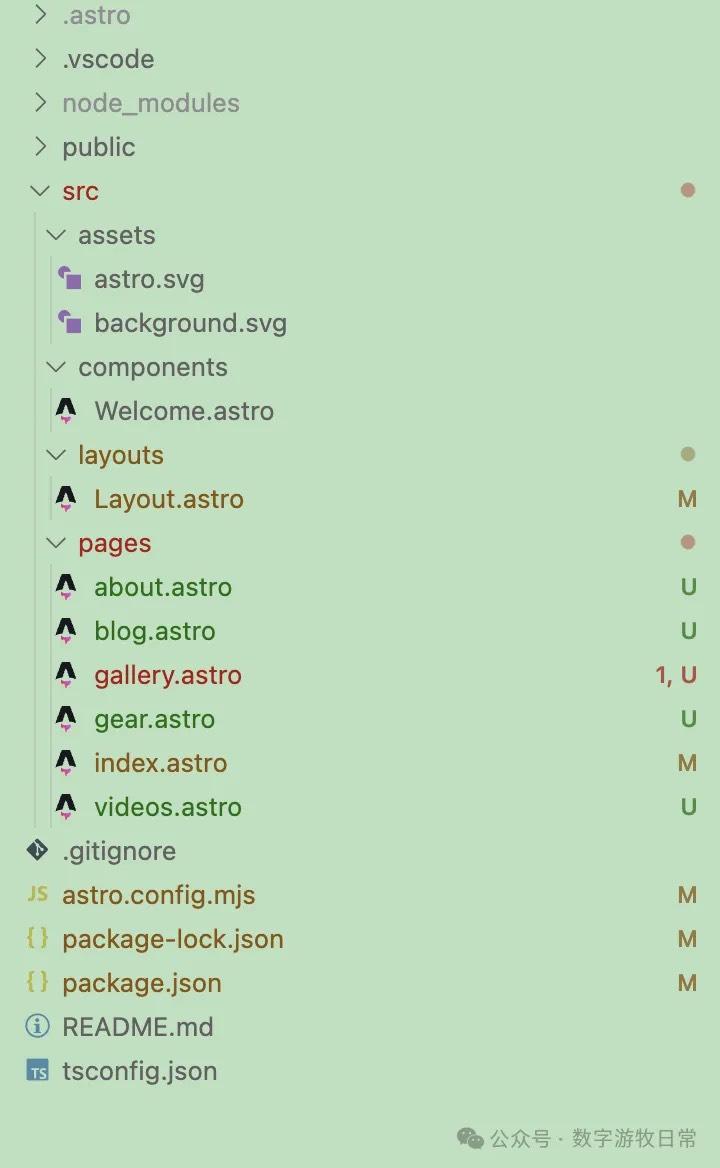Click the braces icon for package-lock.json
720x1168 pixels.
click(37, 939)
